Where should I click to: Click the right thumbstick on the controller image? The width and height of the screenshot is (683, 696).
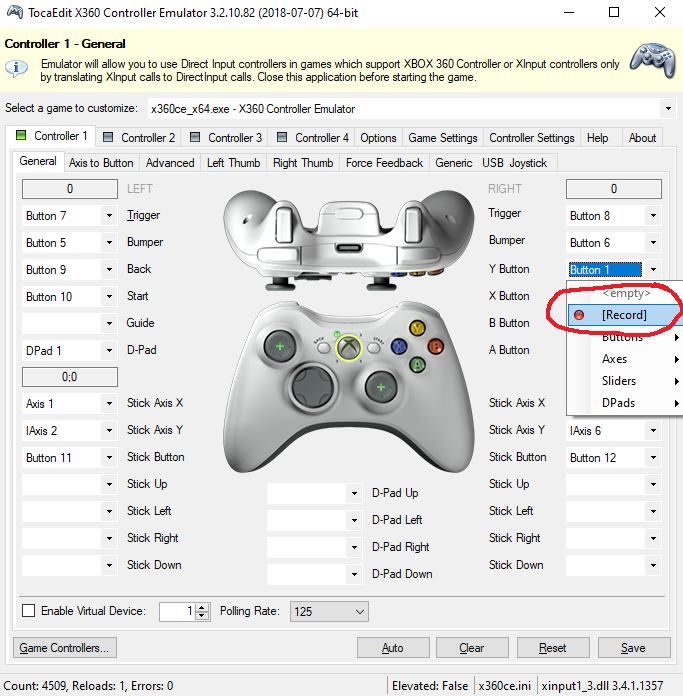click(x=380, y=387)
